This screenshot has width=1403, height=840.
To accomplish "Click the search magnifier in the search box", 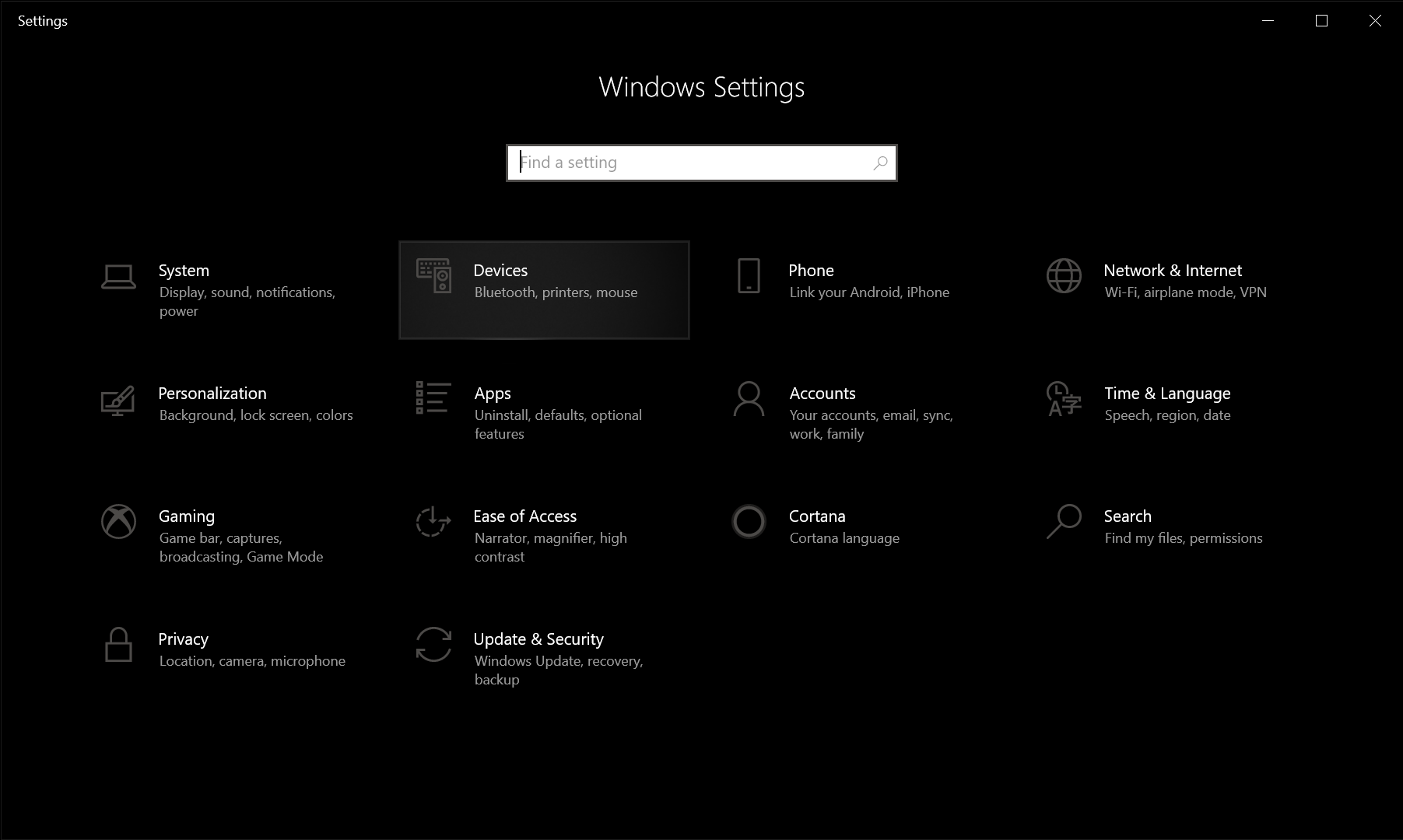I will pos(880,163).
